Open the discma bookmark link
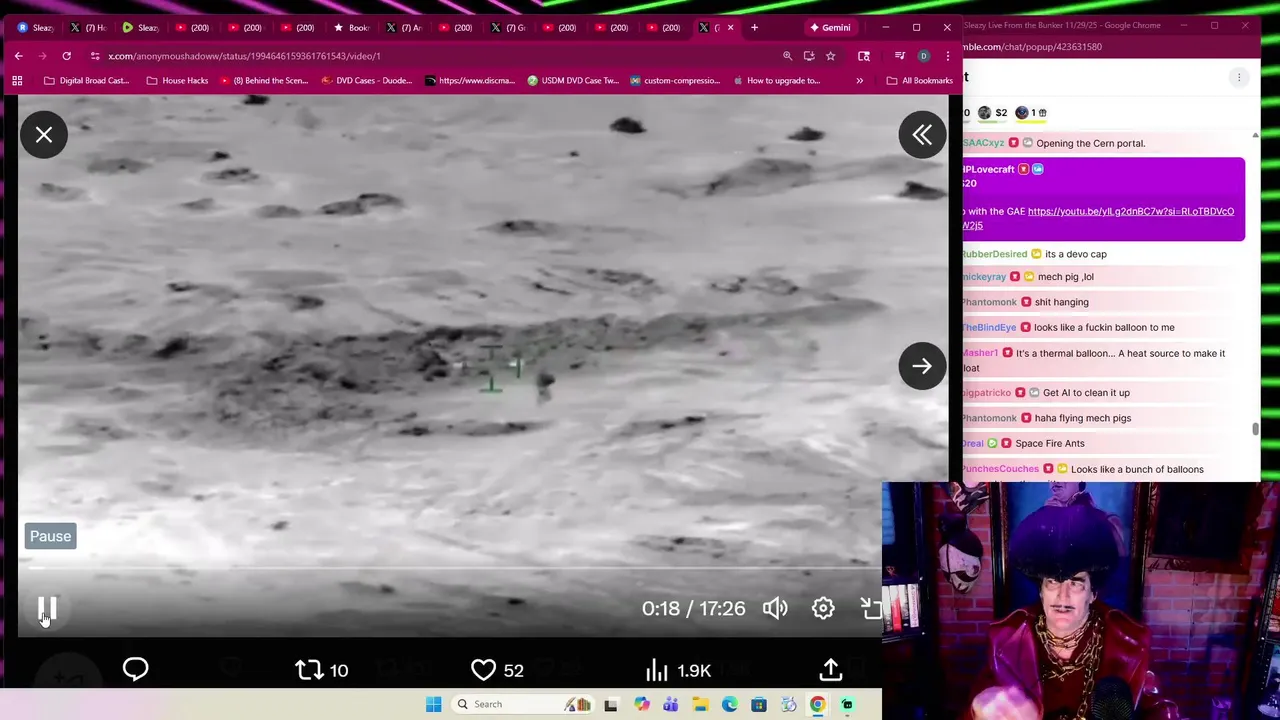This screenshot has width=1280, height=720. pos(469,81)
